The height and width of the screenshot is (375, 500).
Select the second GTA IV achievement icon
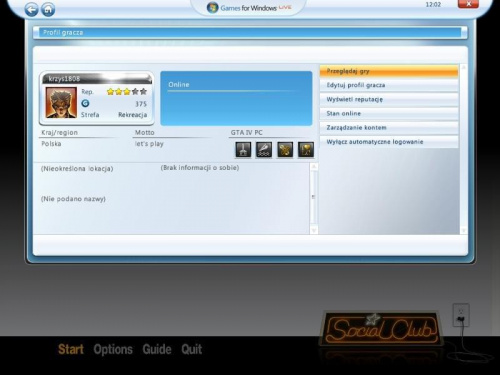point(264,150)
